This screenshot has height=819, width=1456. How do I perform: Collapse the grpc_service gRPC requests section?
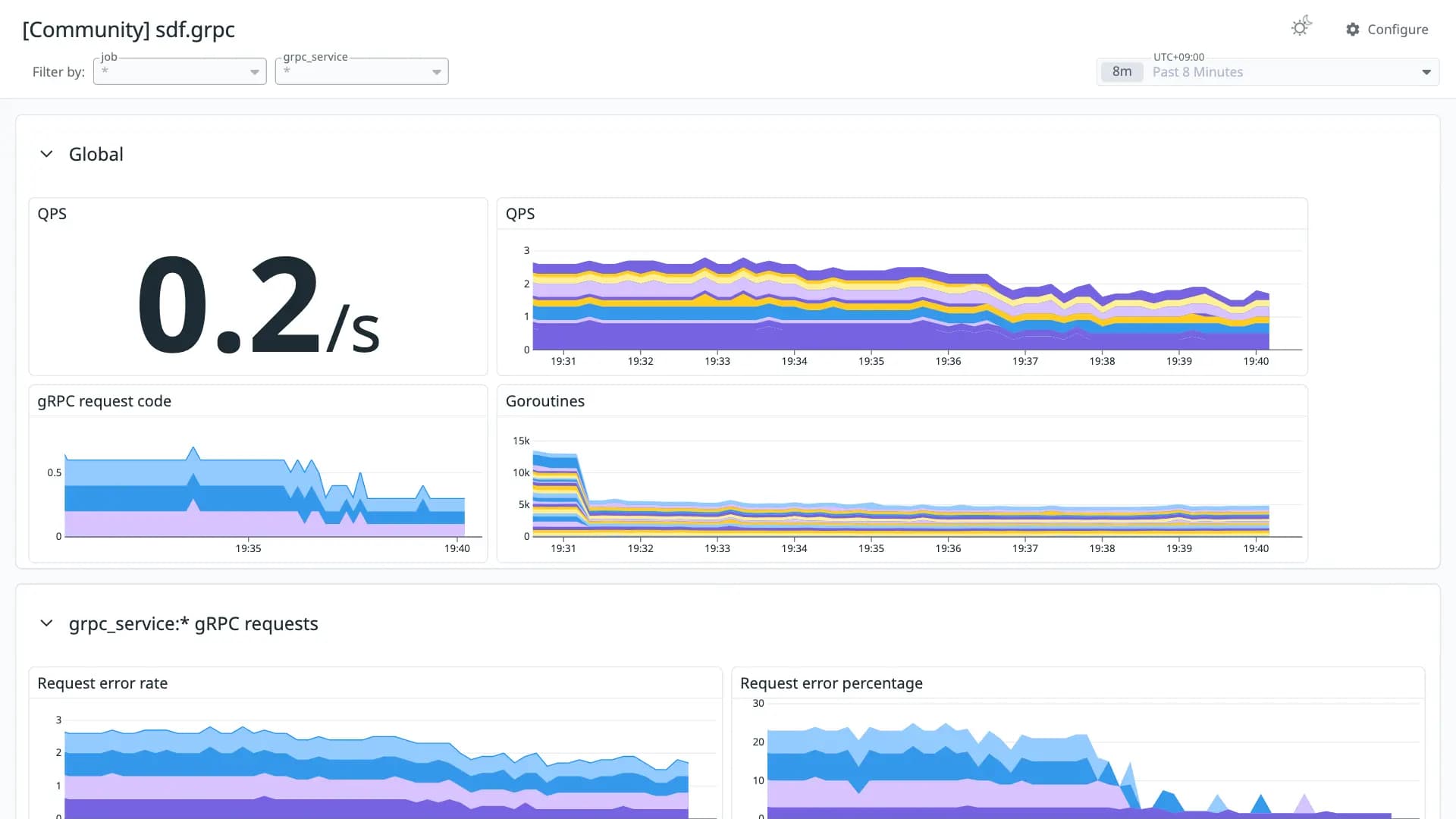(46, 623)
